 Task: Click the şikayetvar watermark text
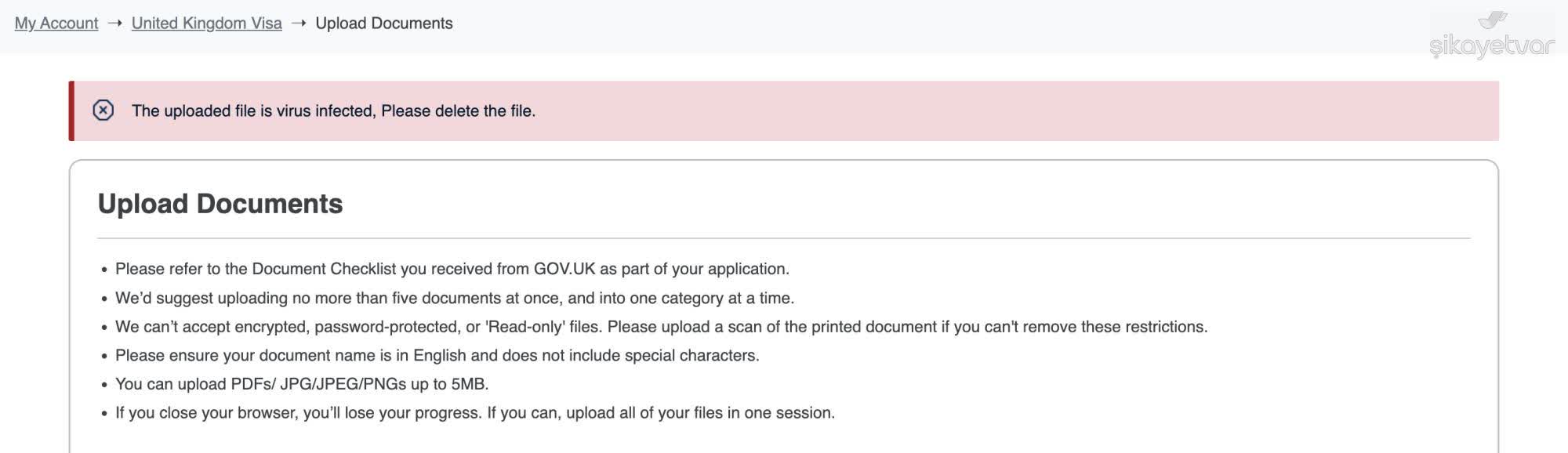1491,46
